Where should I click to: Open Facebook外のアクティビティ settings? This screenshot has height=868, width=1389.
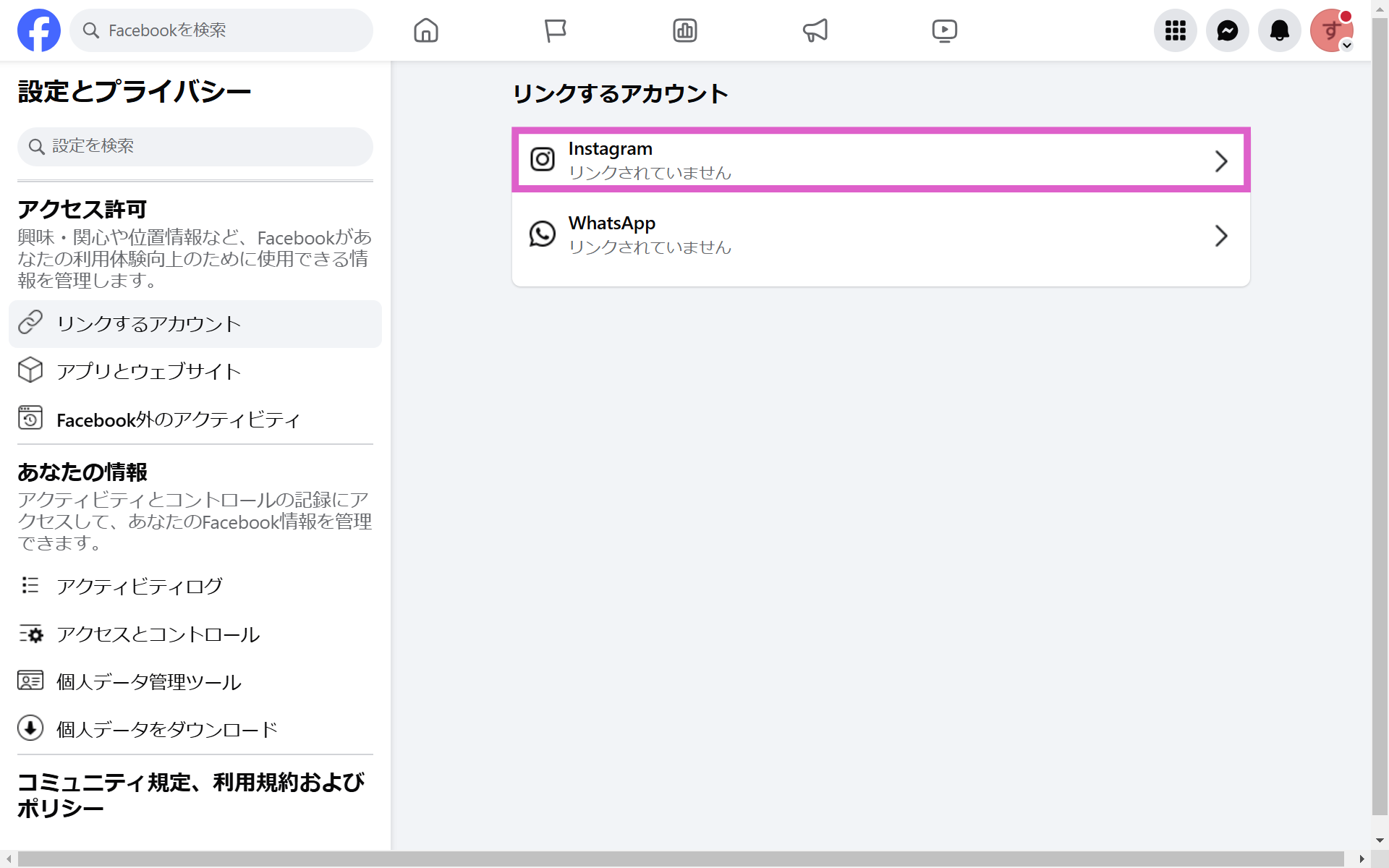178,420
